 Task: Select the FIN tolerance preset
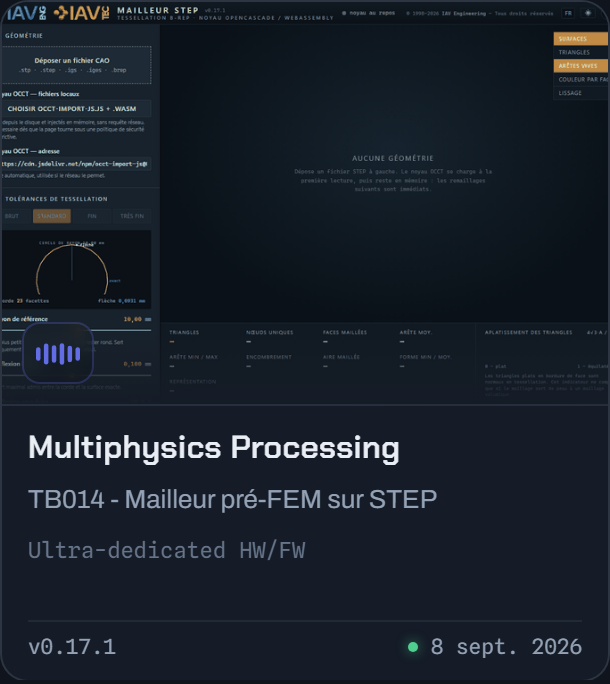[92, 216]
